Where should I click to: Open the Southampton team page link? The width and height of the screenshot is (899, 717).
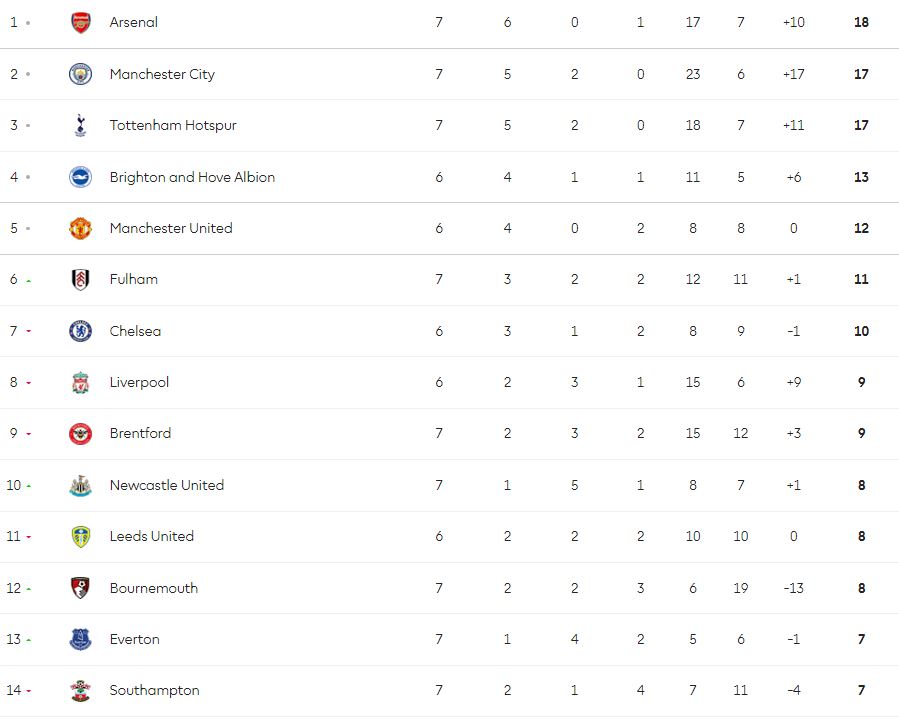point(154,691)
